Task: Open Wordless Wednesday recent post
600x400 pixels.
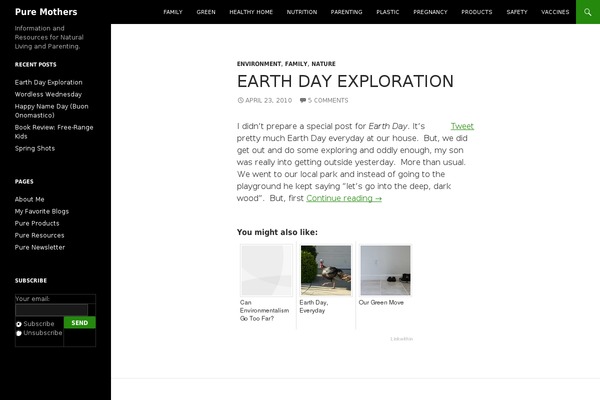Action: pos(49,94)
